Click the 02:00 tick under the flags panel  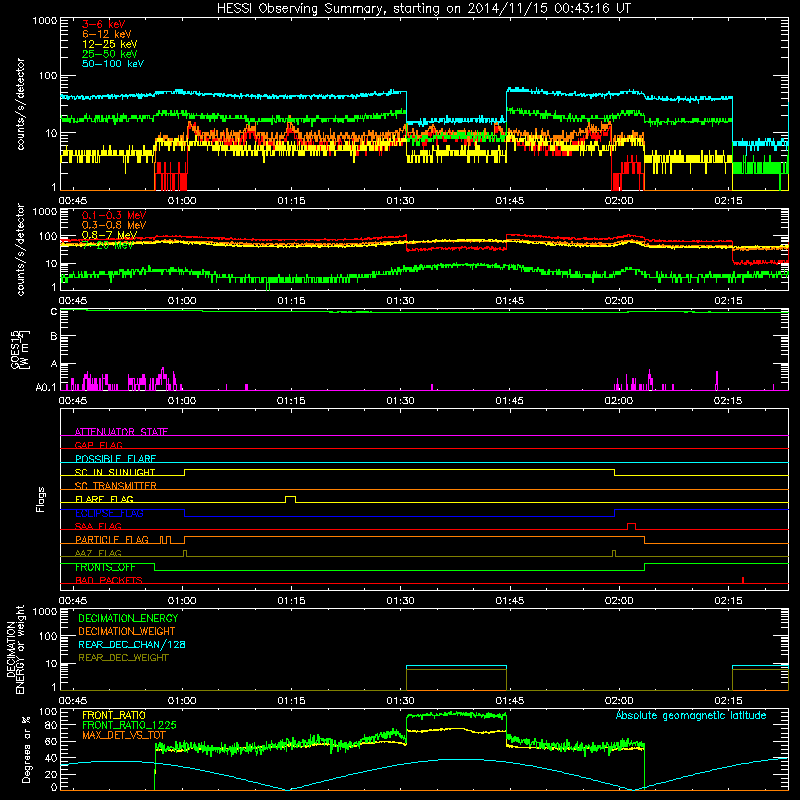[619, 601]
